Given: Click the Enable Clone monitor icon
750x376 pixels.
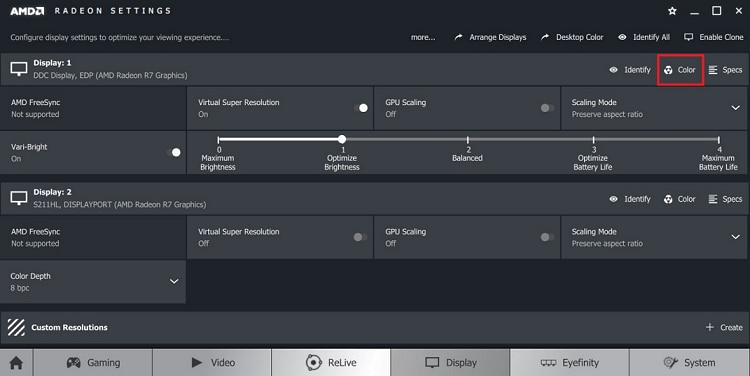Looking at the screenshot, I should pyautogui.click(x=688, y=37).
